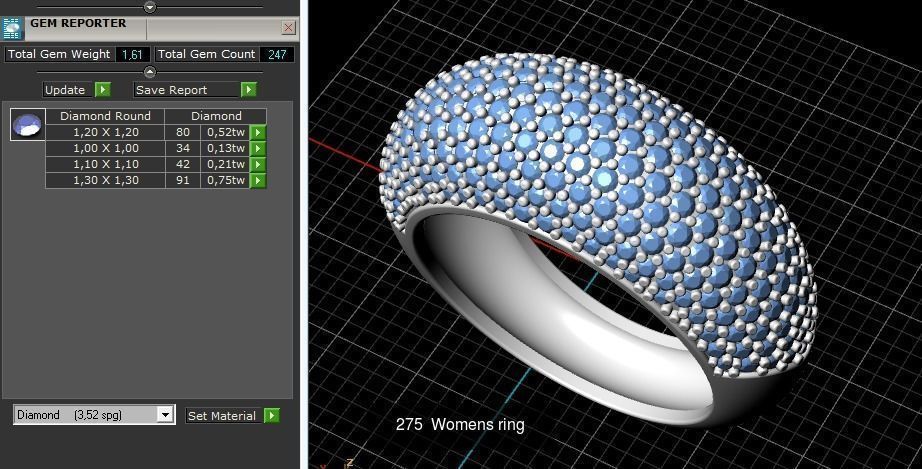Click the count cell showing 42
Screen dimensions: 922x469
tap(183, 164)
